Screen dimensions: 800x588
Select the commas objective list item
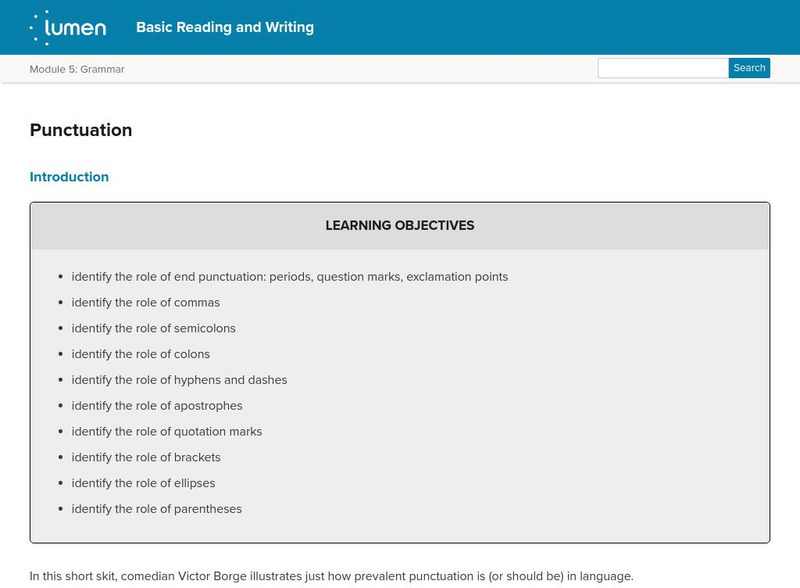click(x=146, y=303)
